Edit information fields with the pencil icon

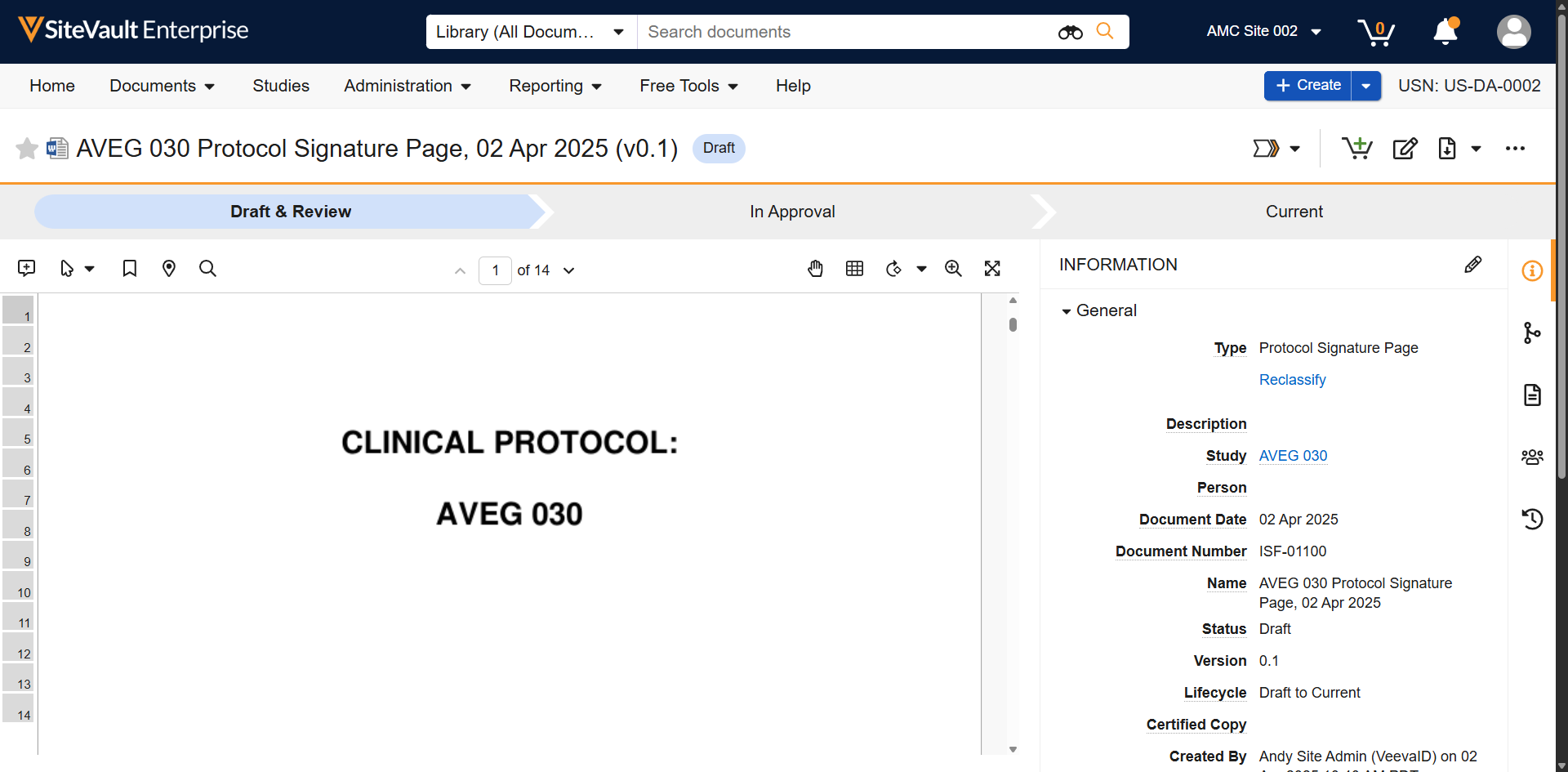point(1472,265)
